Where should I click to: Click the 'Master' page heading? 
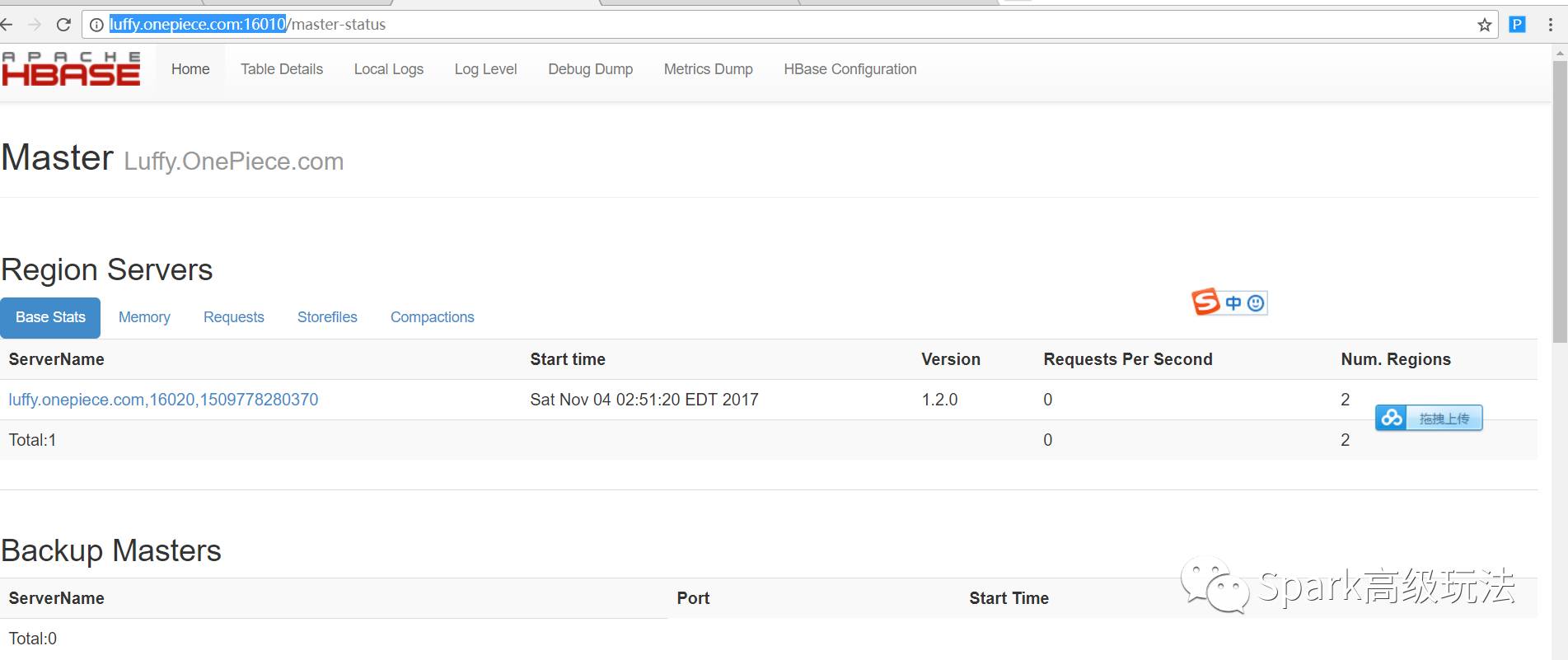click(58, 157)
